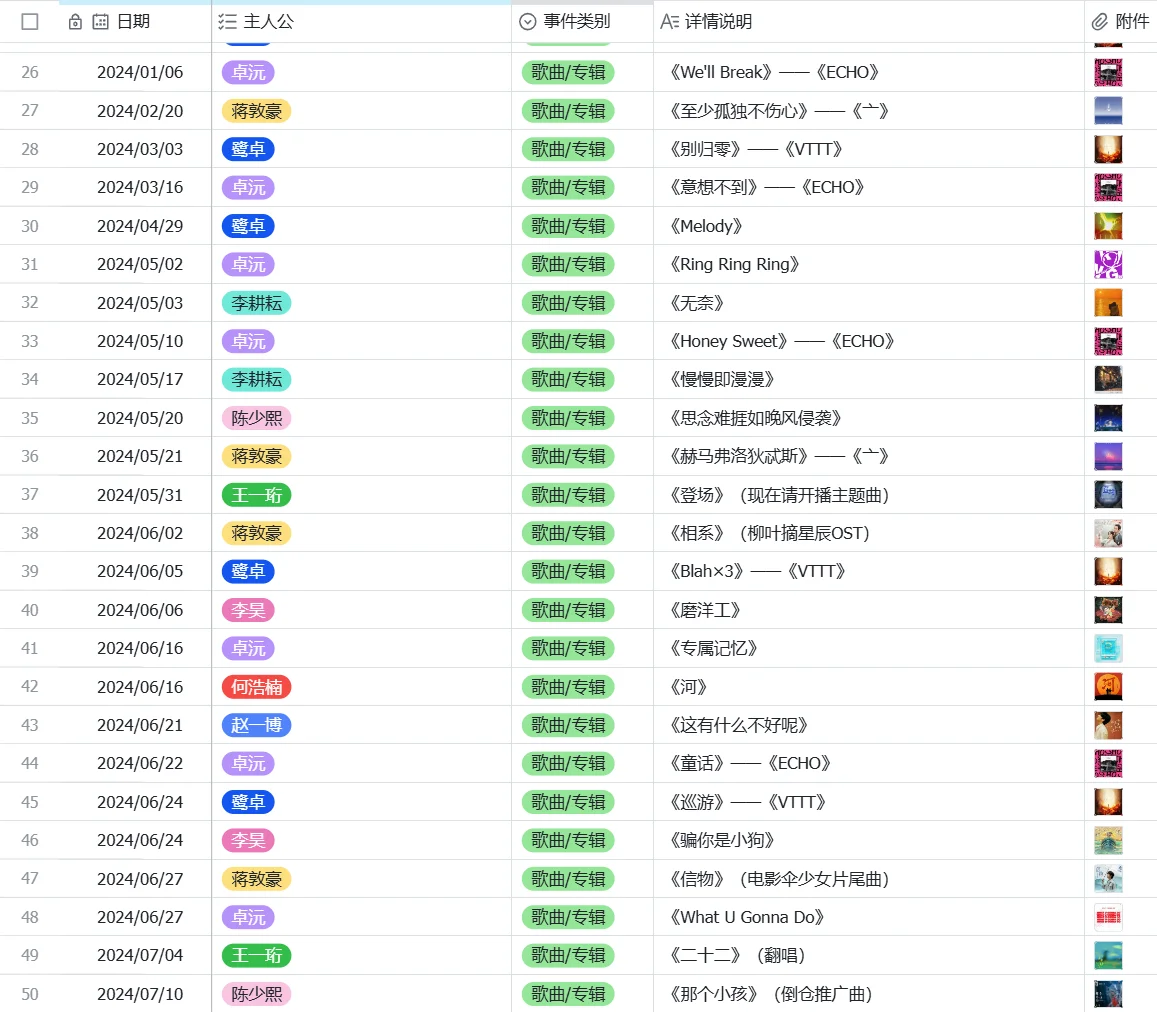Select date cell 2024/03/16
1157x1012 pixels.
pyautogui.click(x=135, y=187)
